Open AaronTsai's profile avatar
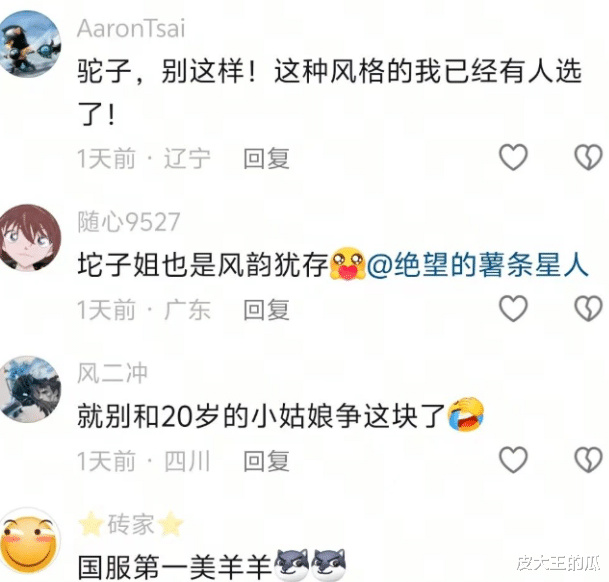Screen dimensions: 609x582 [x=30, y=44]
